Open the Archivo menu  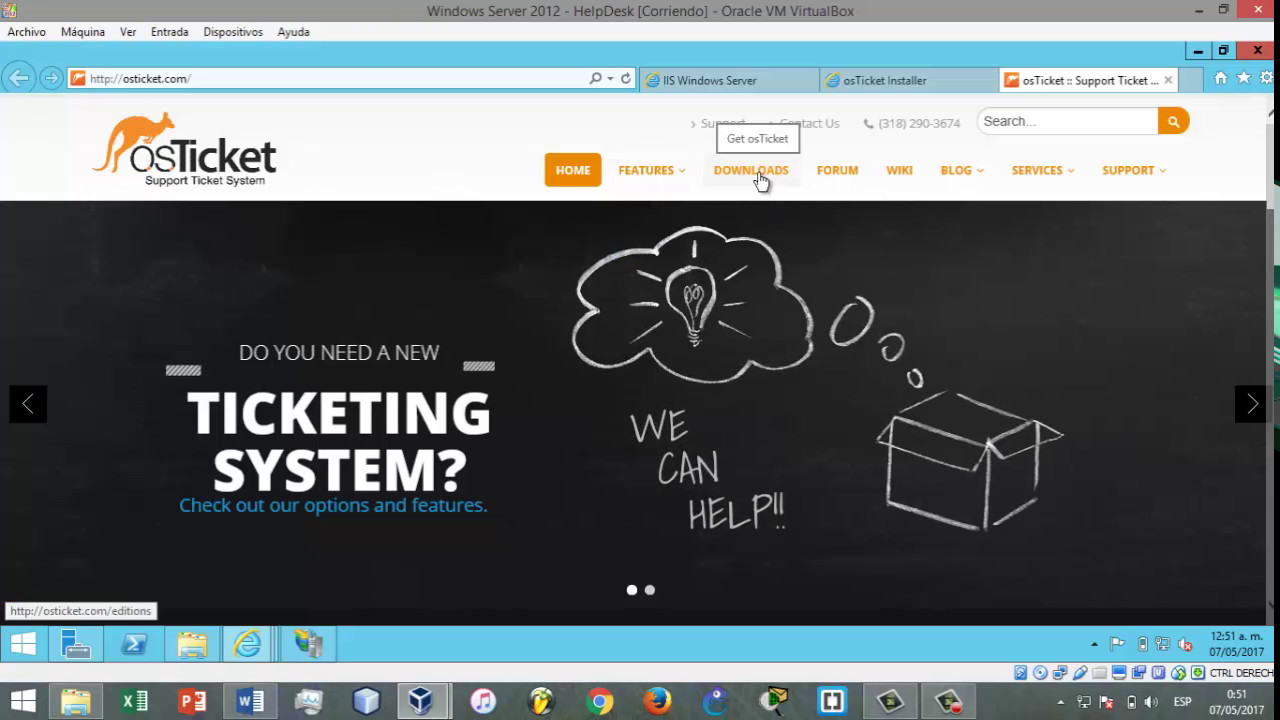click(x=27, y=32)
